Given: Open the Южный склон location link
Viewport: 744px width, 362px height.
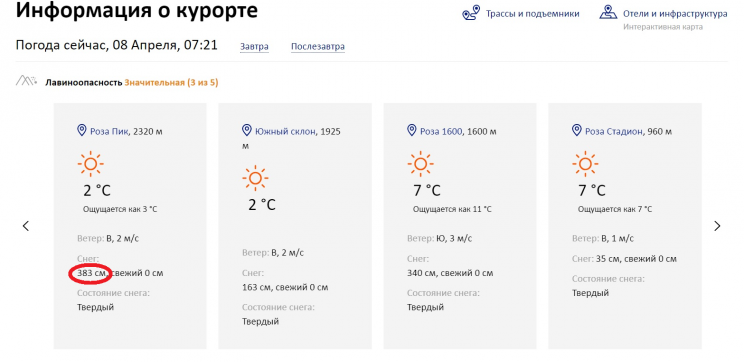Looking at the screenshot, I should 285,131.
